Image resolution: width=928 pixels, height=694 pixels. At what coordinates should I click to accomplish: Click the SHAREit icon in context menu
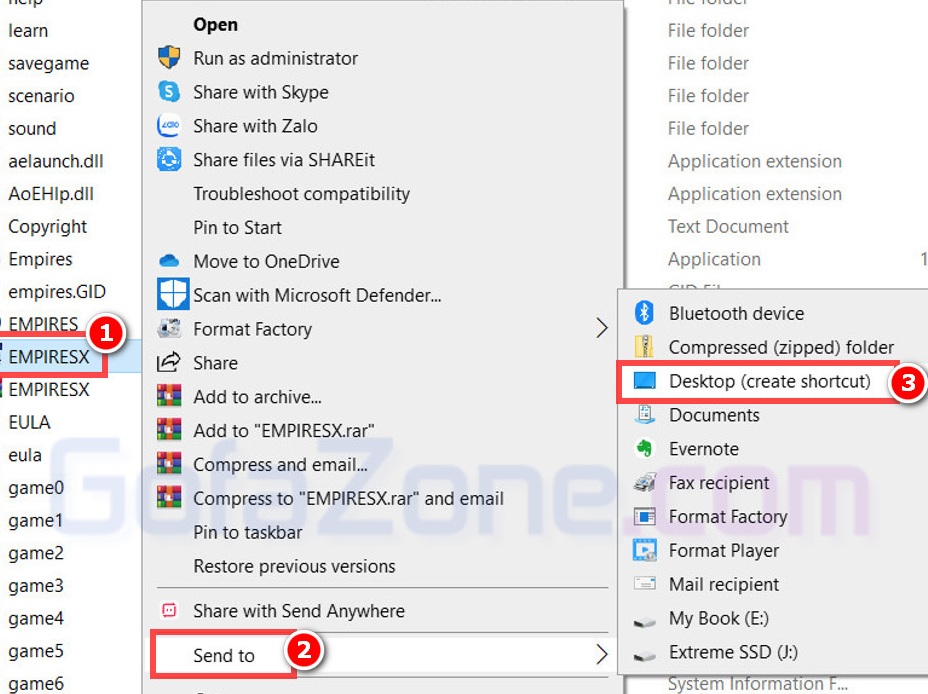coord(169,160)
